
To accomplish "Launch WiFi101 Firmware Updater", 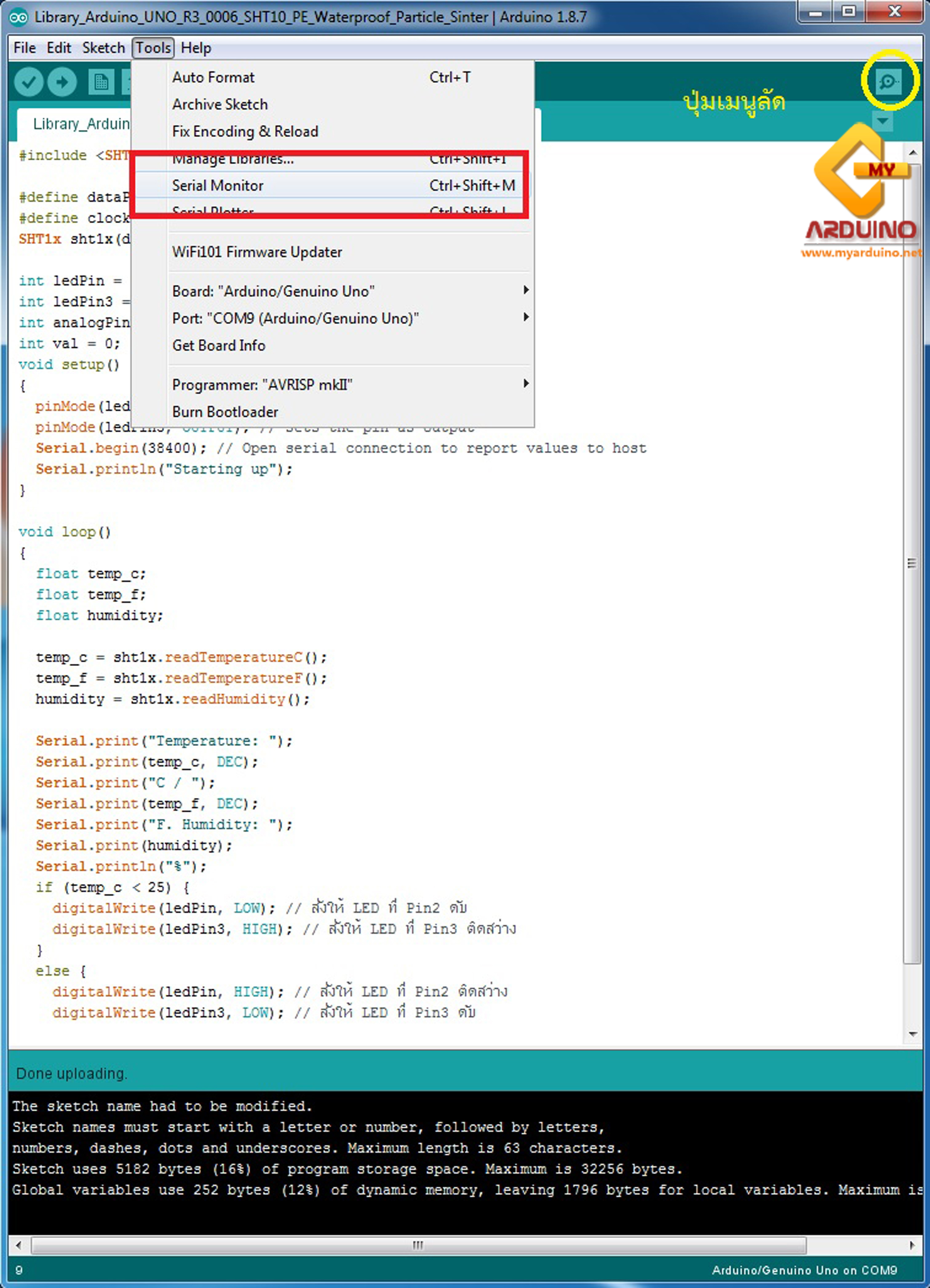I will click(x=257, y=251).
